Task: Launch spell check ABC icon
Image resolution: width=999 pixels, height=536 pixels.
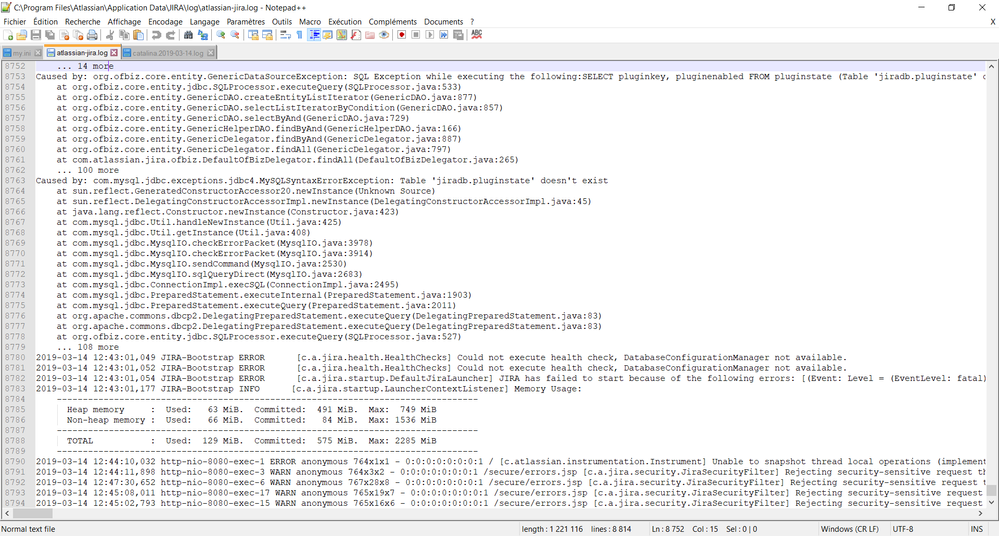Action: tap(477, 34)
